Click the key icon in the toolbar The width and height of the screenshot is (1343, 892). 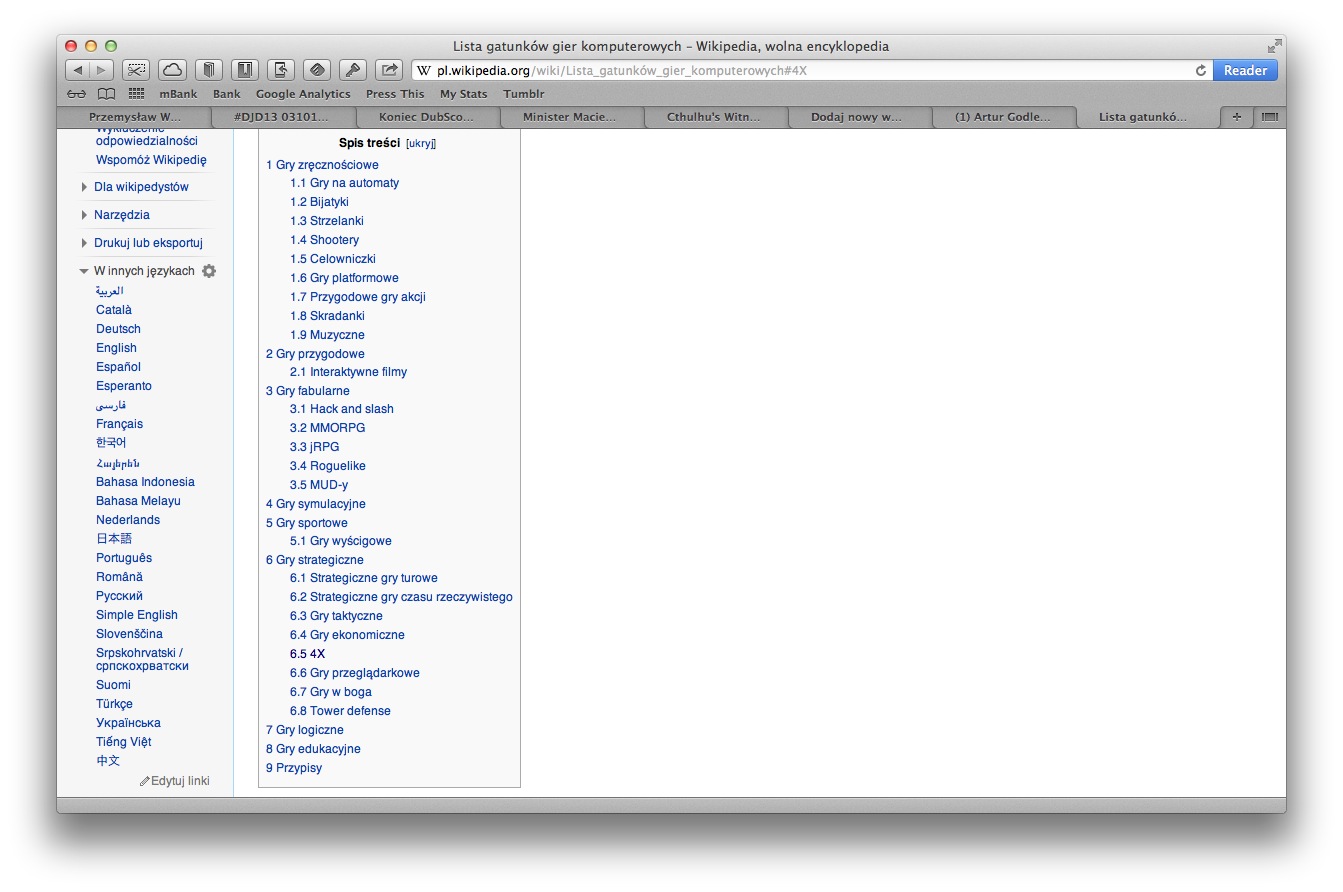352,70
